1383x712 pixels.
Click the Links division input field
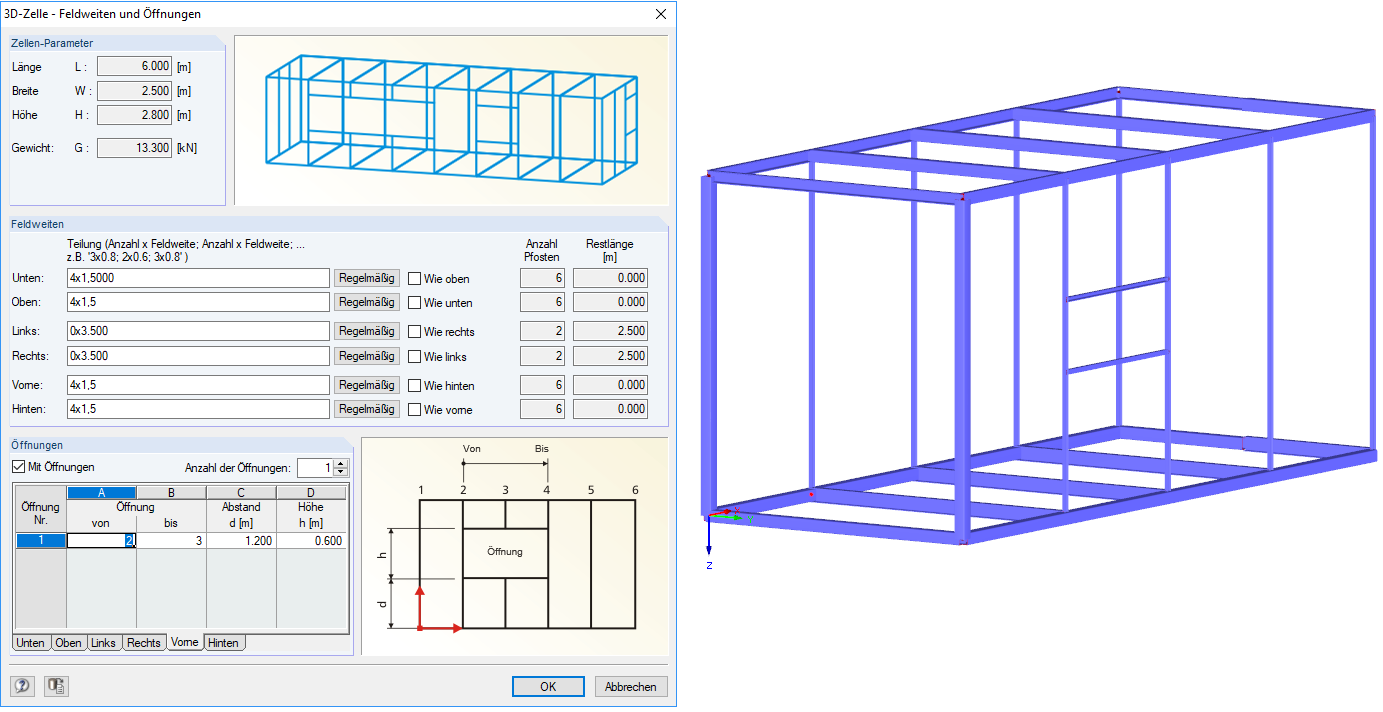[x=198, y=331]
